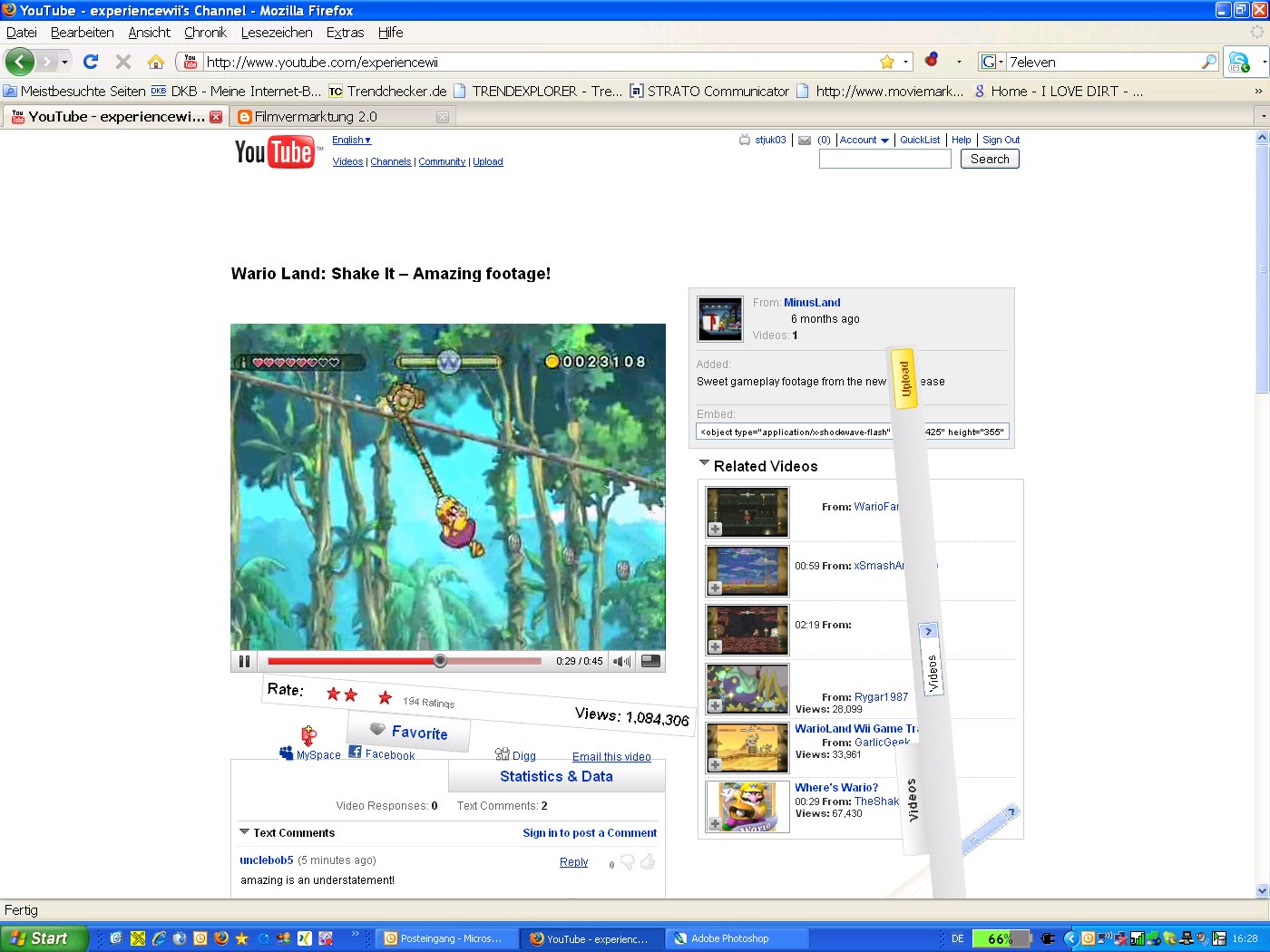Click the Sign Out link
The image size is (1270, 952).
point(1001,140)
